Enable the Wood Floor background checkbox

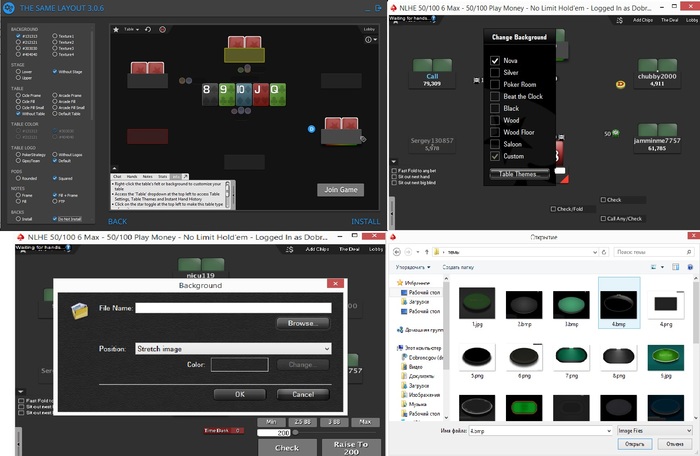tap(495, 132)
